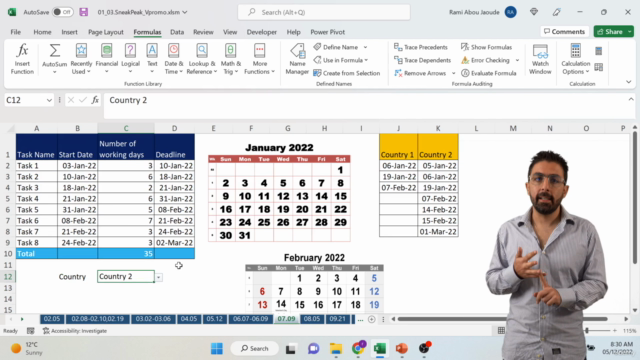Switch to the Data tab
The width and height of the screenshot is (640, 360).
point(177,32)
